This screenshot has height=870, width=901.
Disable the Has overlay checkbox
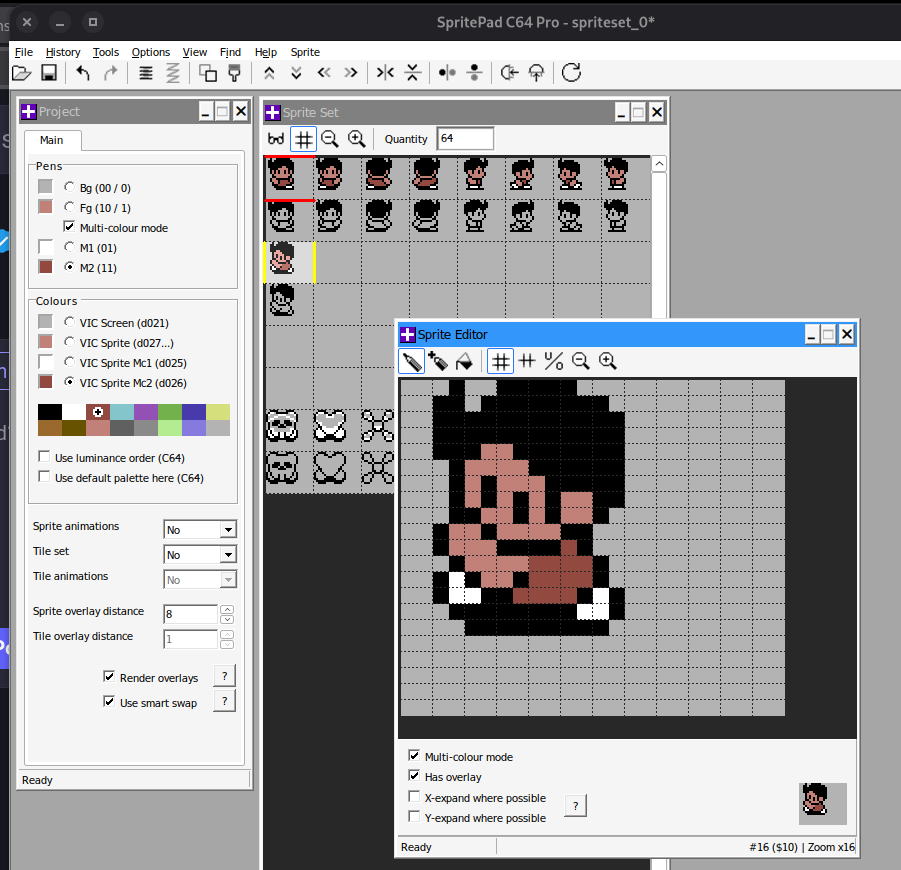[414, 777]
